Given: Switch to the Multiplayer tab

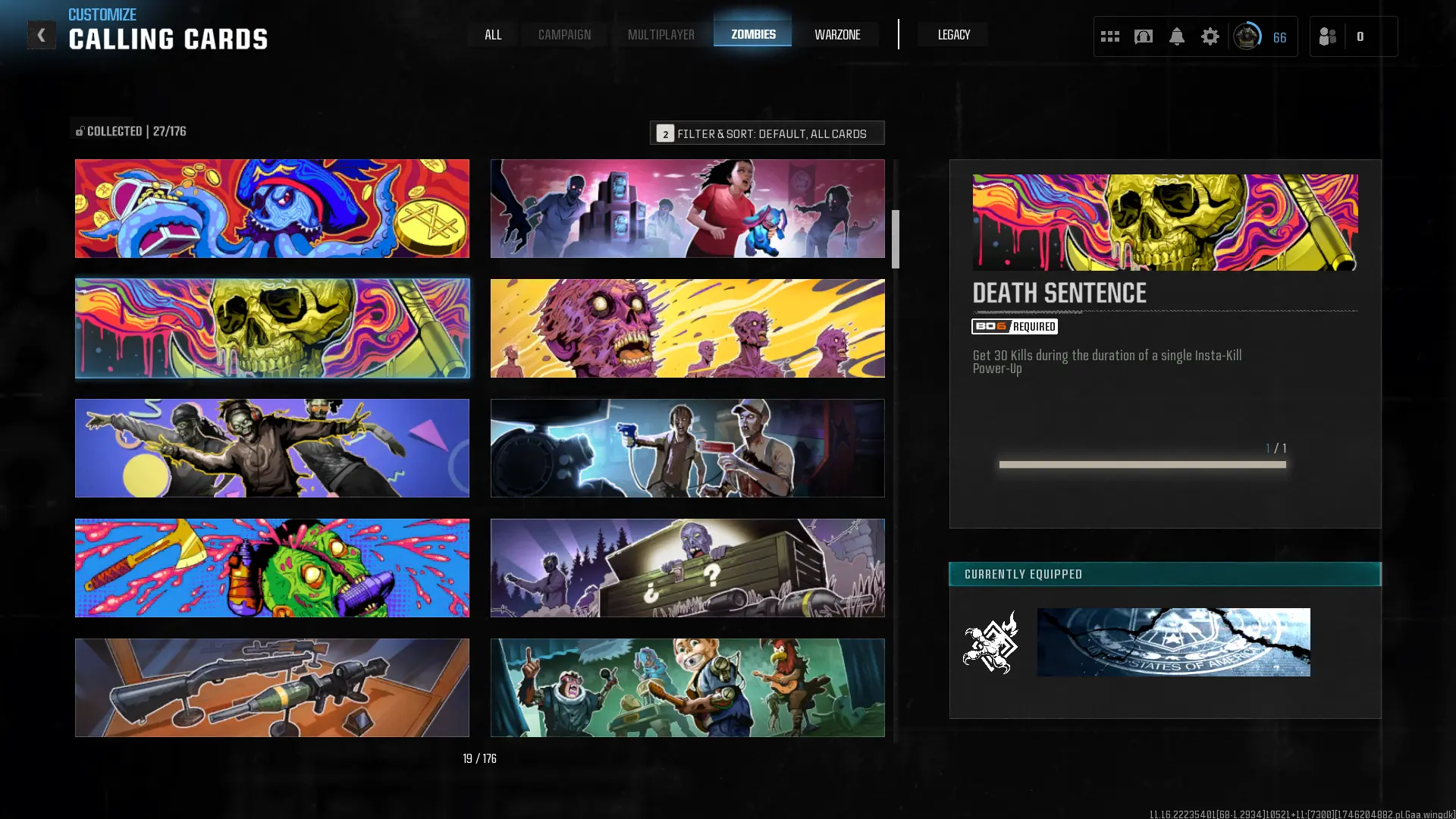Looking at the screenshot, I should [661, 35].
